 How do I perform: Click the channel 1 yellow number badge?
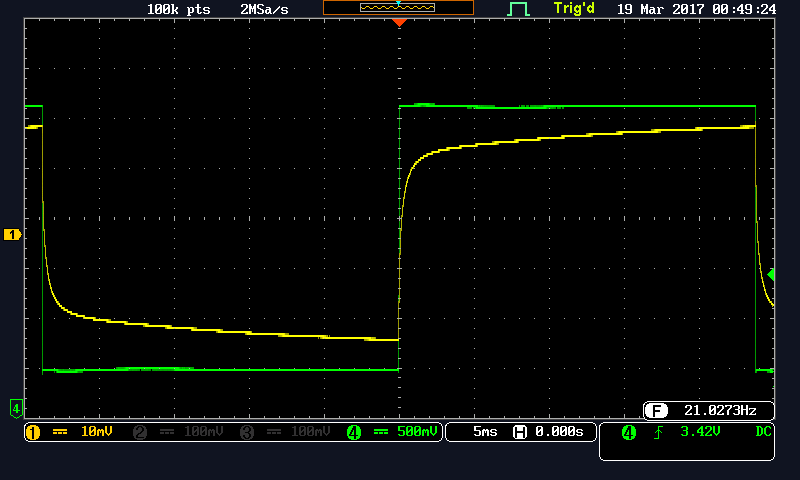pyautogui.click(x=33, y=432)
